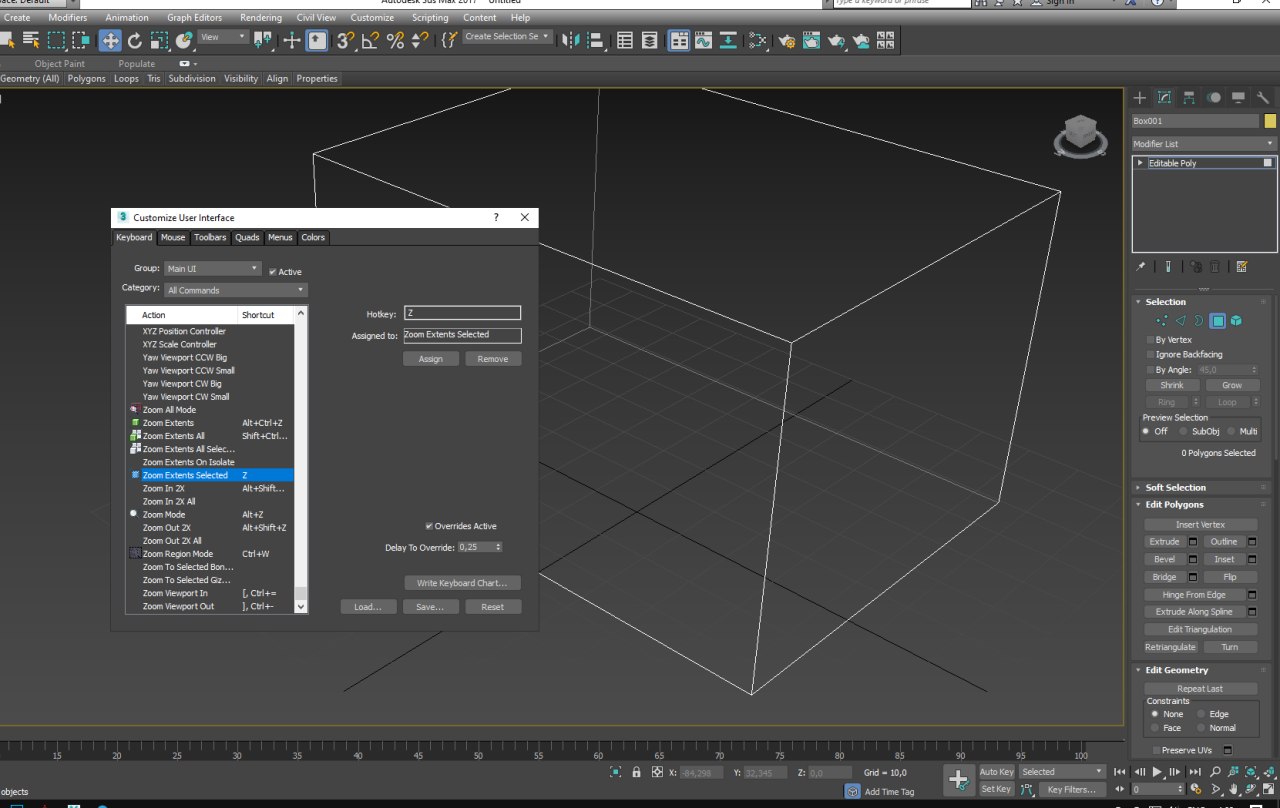Open the Motion command panel tab
This screenshot has height=808, width=1280.
1214,97
